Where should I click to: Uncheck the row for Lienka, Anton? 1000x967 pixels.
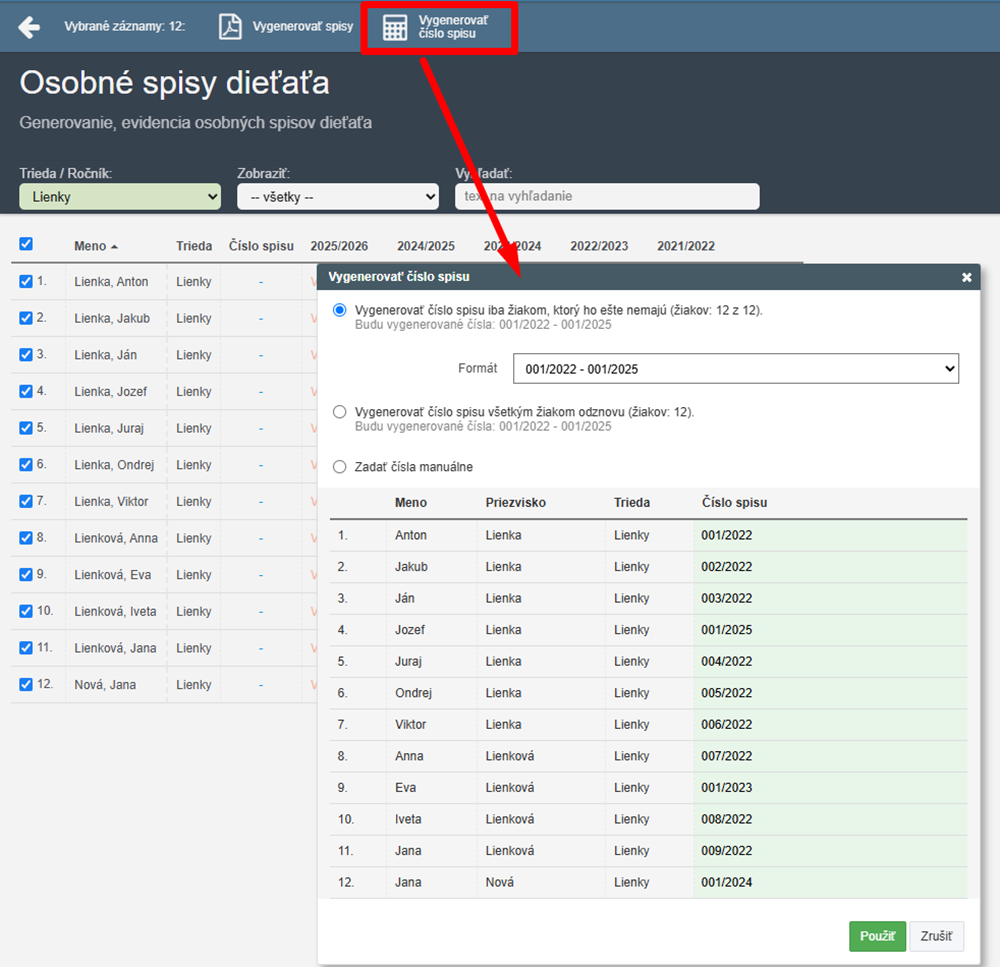point(26,281)
